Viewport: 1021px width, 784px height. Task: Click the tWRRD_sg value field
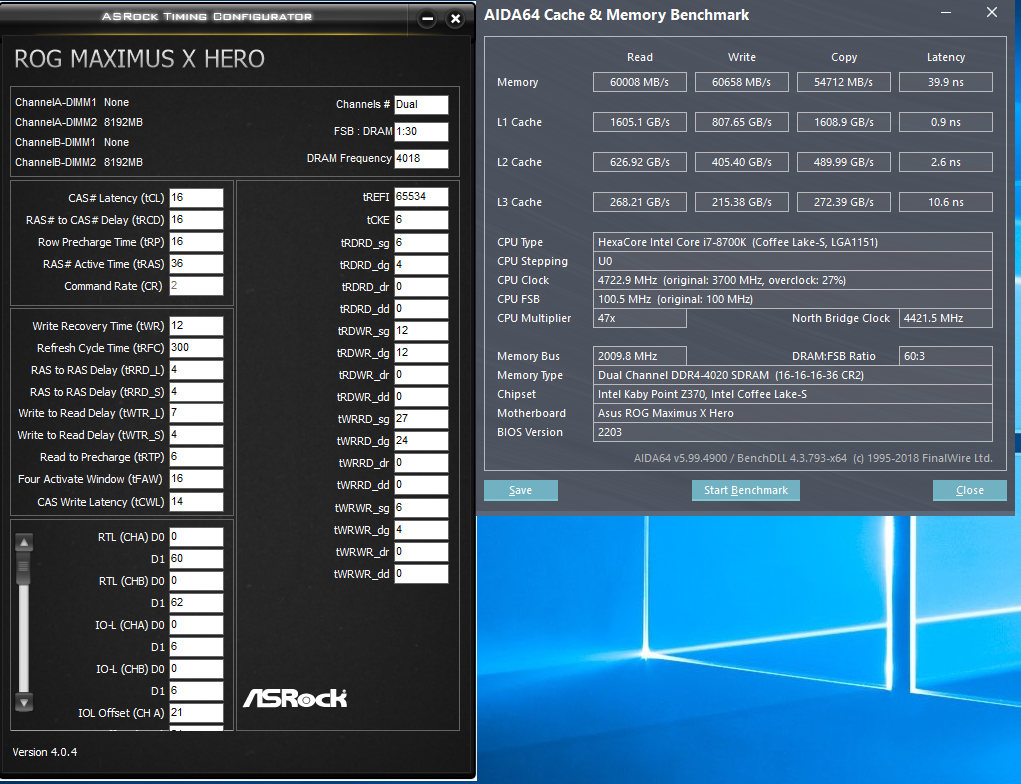click(421, 419)
